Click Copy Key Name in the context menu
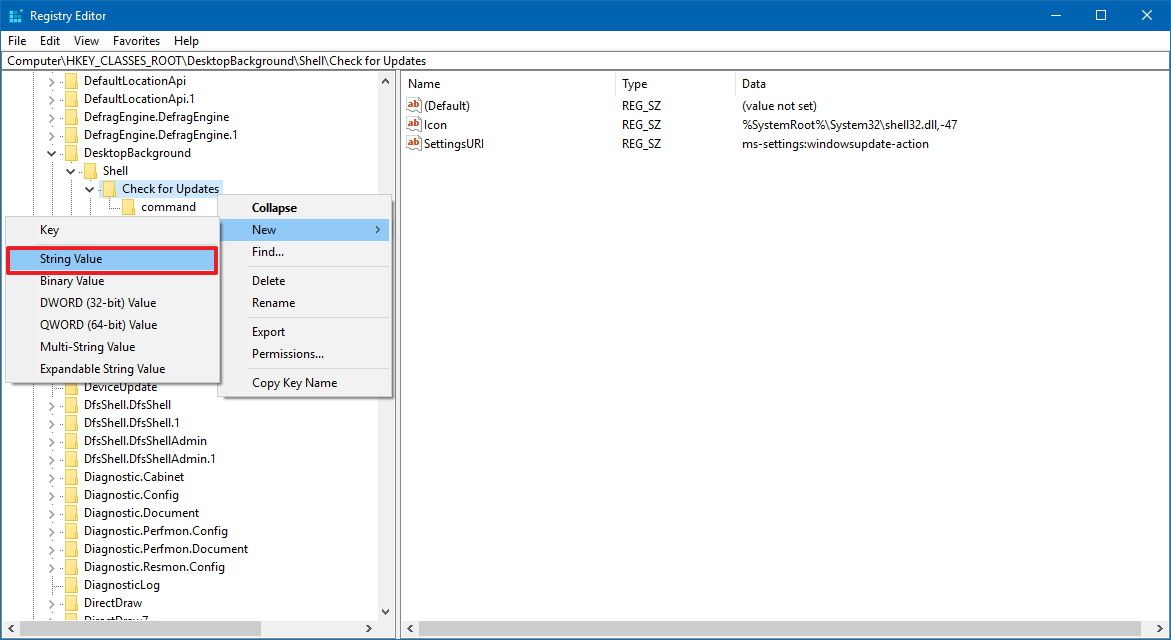Screen dimensions: 1171x640 pos(293,382)
